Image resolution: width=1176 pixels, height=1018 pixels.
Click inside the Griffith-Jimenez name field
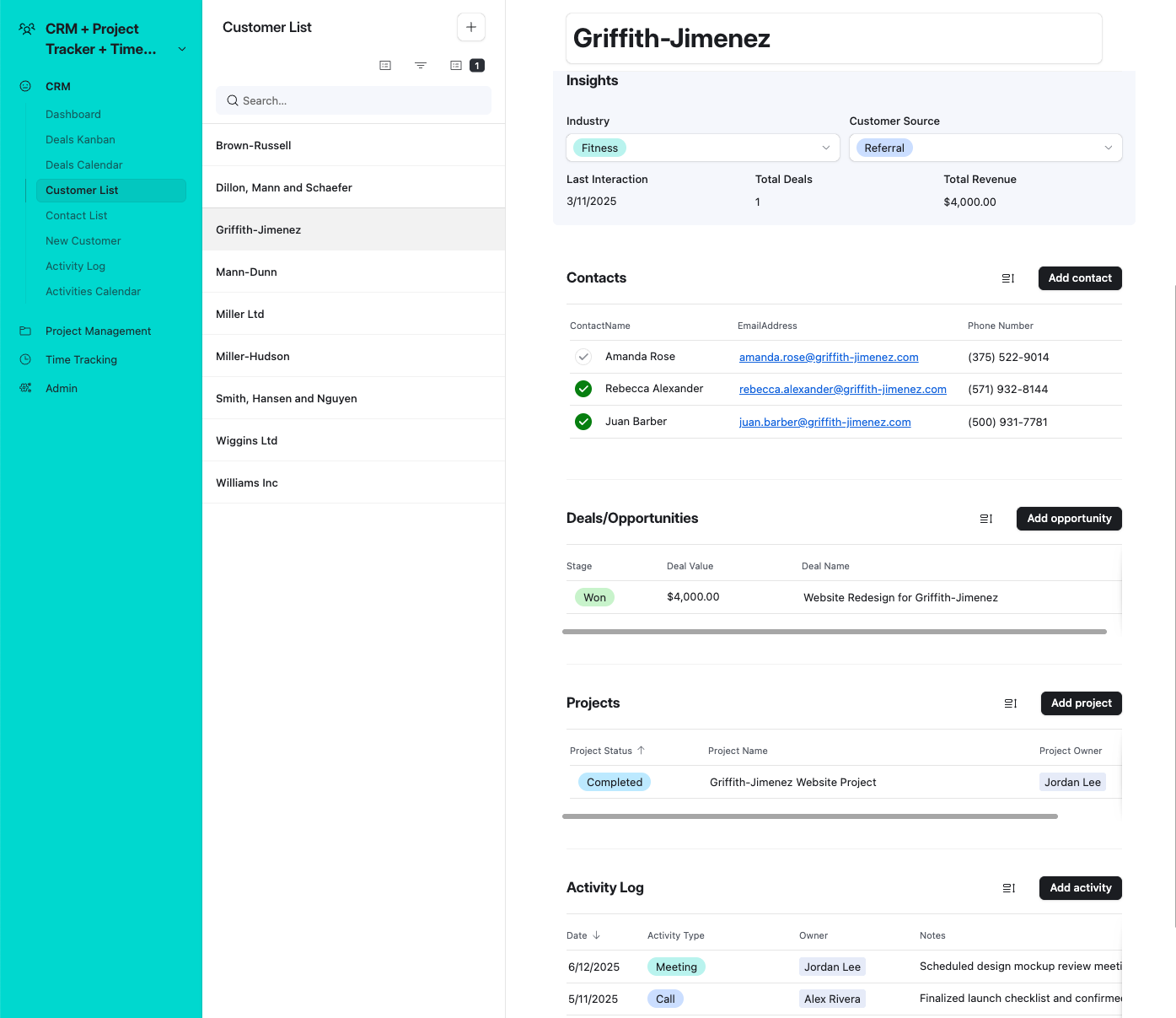point(834,38)
